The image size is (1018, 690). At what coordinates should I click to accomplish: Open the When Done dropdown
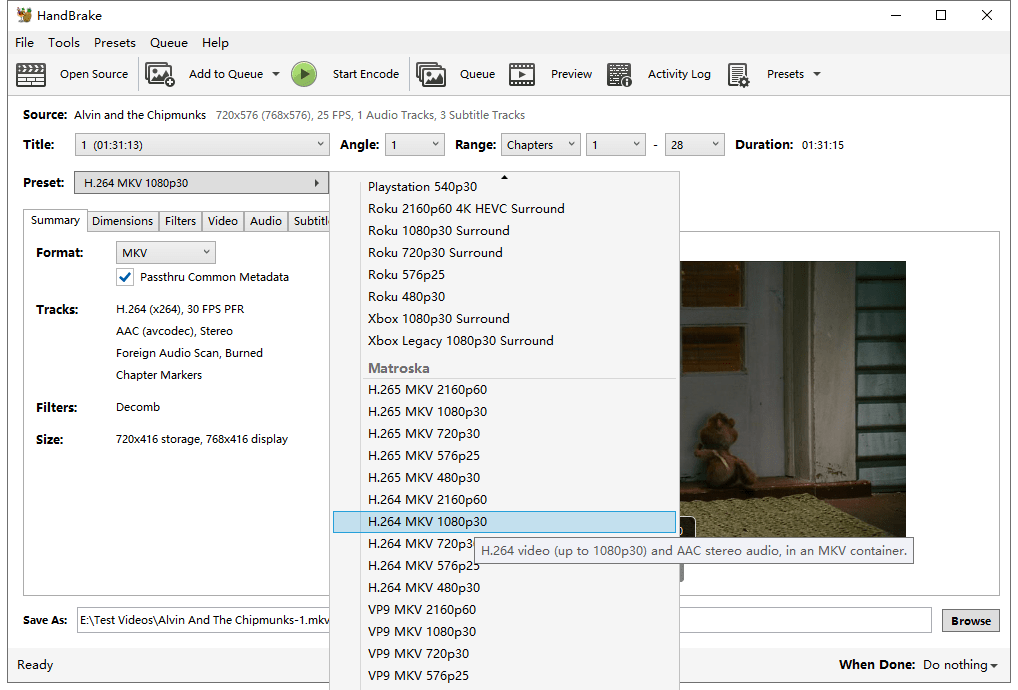(959, 664)
